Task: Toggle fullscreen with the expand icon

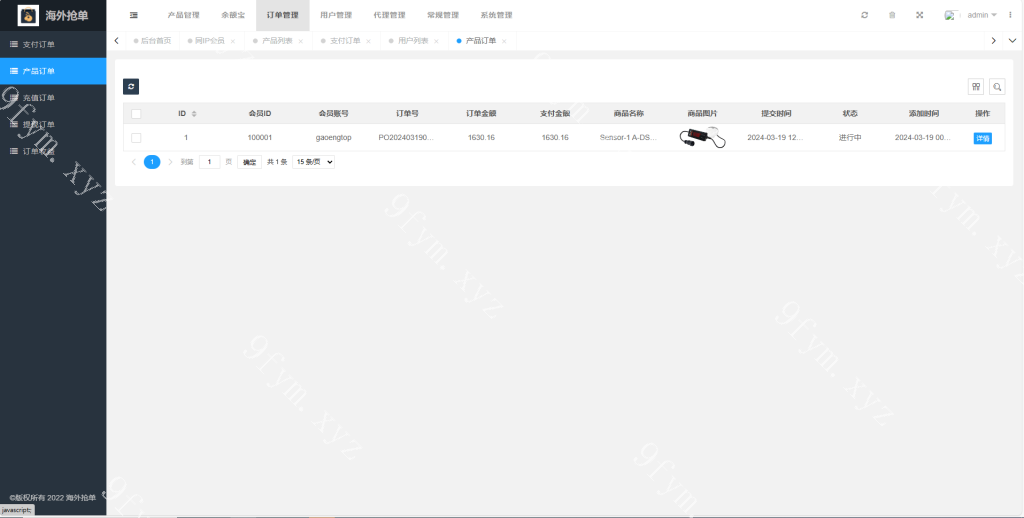Action: (920, 15)
